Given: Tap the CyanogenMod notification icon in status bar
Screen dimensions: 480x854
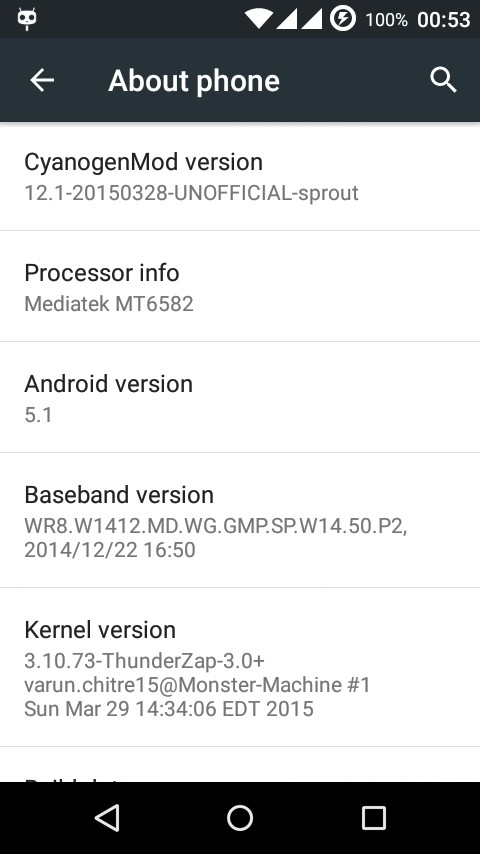Looking at the screenshot, I should coord(27,19).
